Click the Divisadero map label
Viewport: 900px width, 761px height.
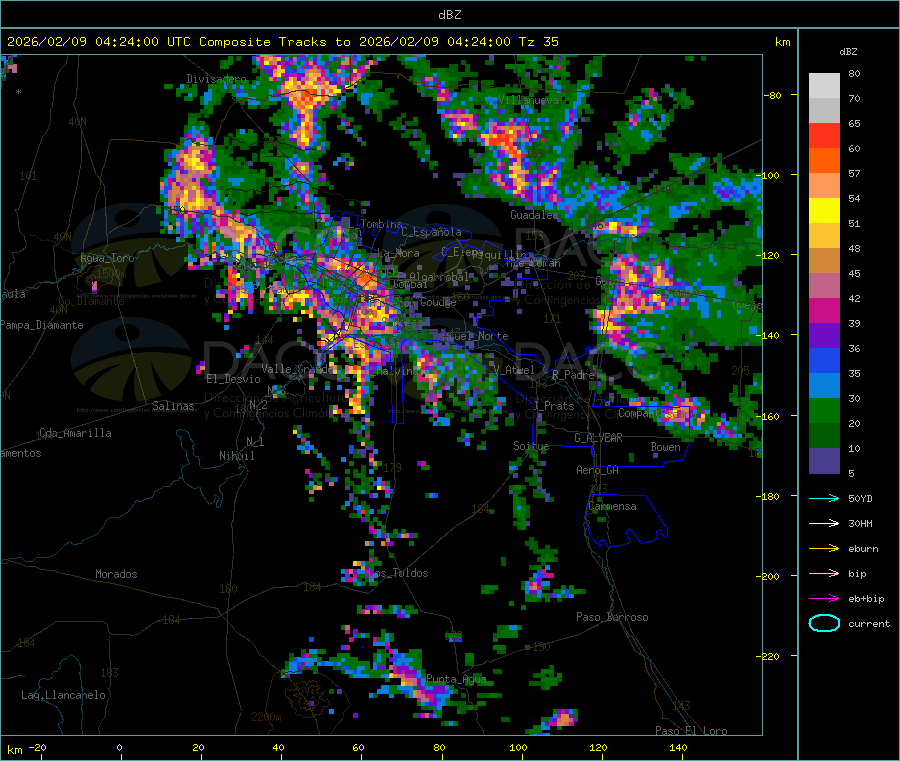[216, 79]
